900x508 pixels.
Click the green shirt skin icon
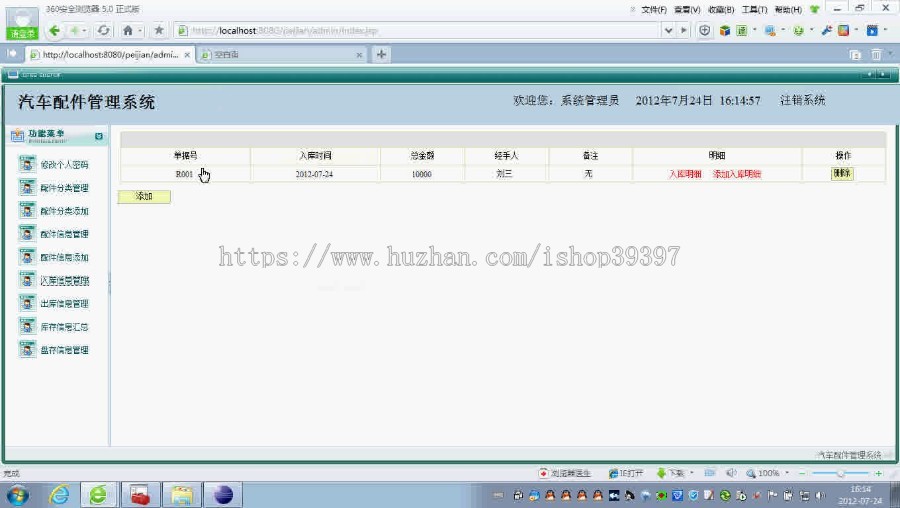[814, 9]
